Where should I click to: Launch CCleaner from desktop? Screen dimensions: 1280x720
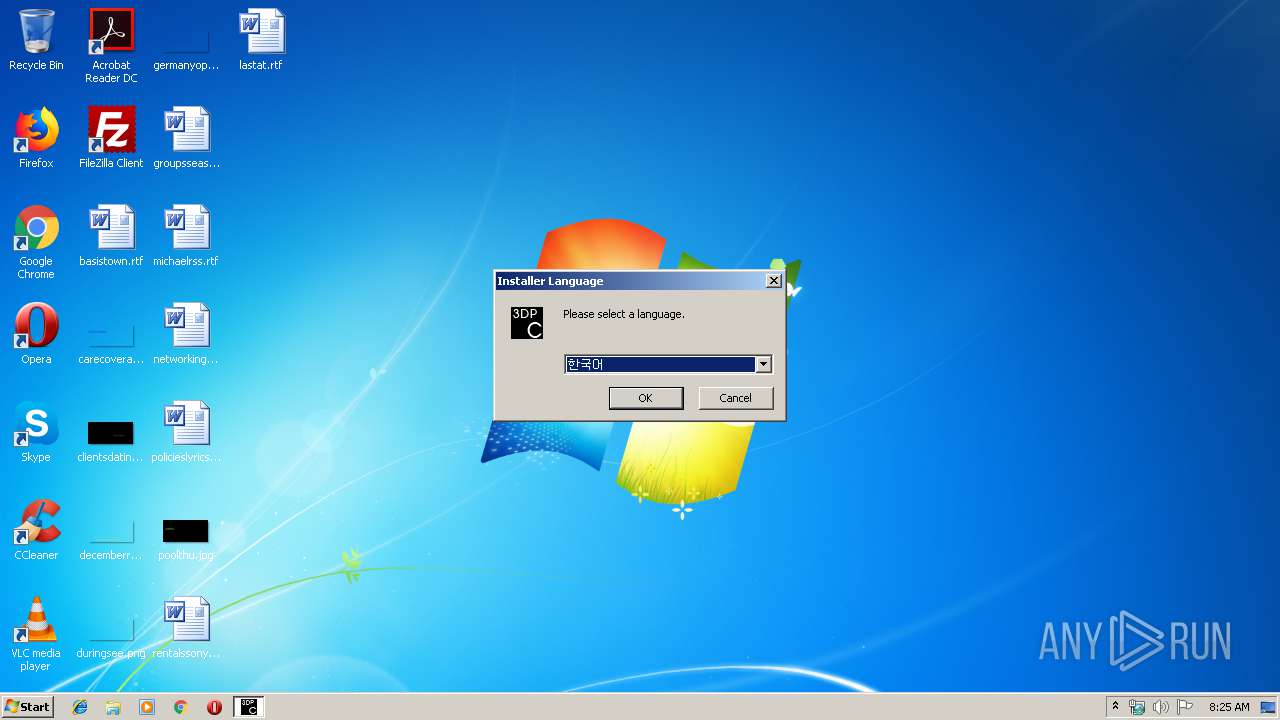coord(36,530)
